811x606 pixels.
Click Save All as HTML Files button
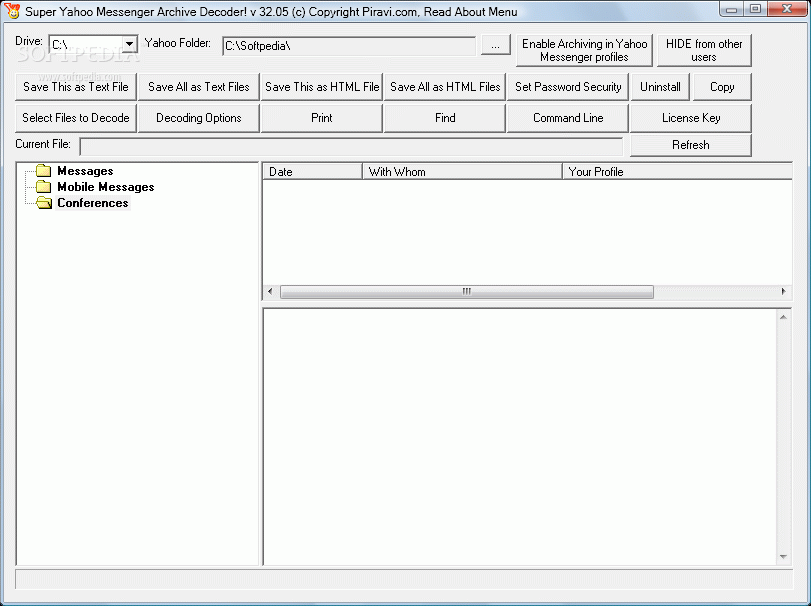point(445,87)
